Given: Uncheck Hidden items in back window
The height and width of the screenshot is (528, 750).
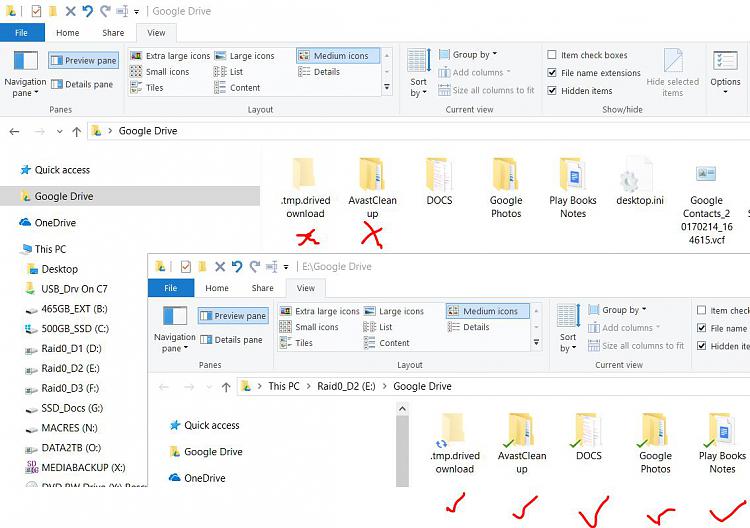Looking at the screenshot, I should tap(551, 90).
